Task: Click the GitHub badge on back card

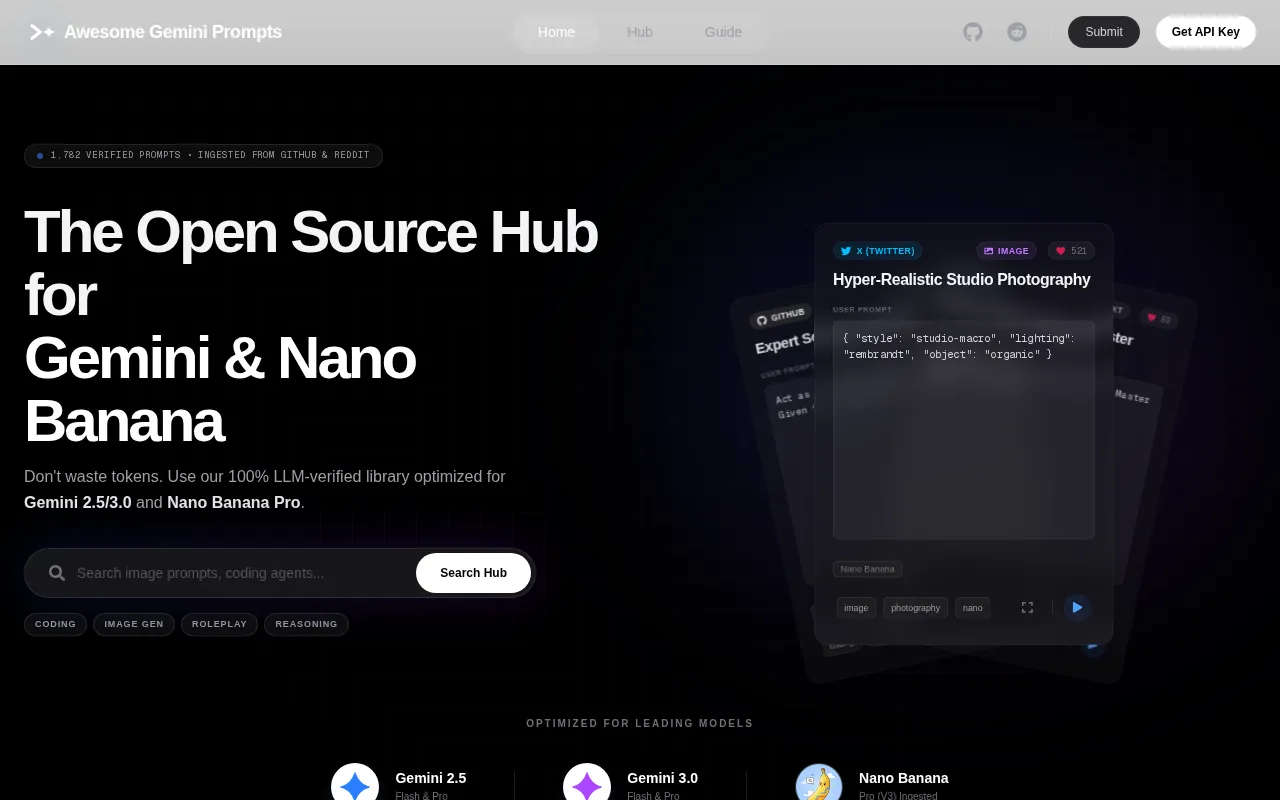Action: click(x=781, y=317)
